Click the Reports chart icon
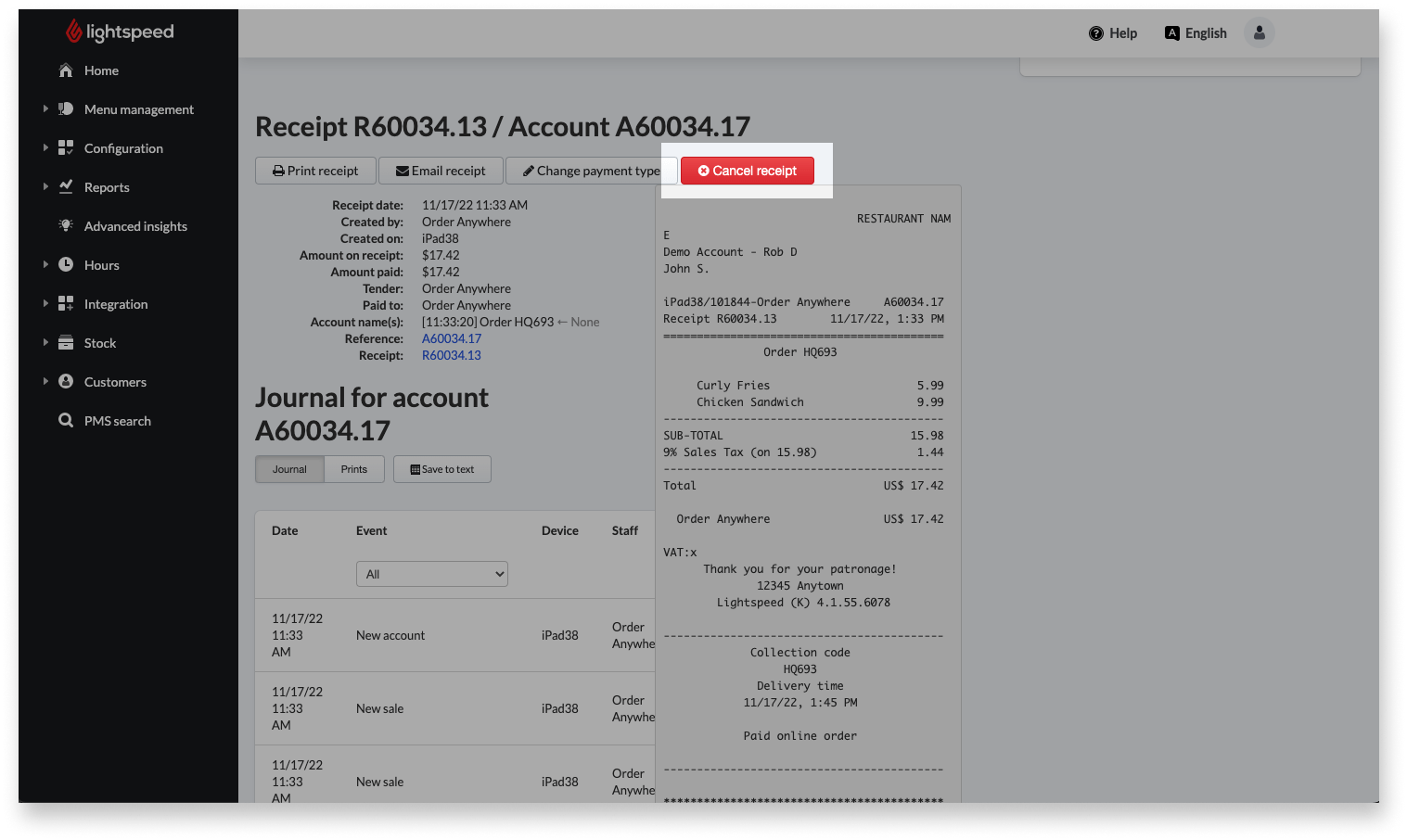 (x=66, y=187)
